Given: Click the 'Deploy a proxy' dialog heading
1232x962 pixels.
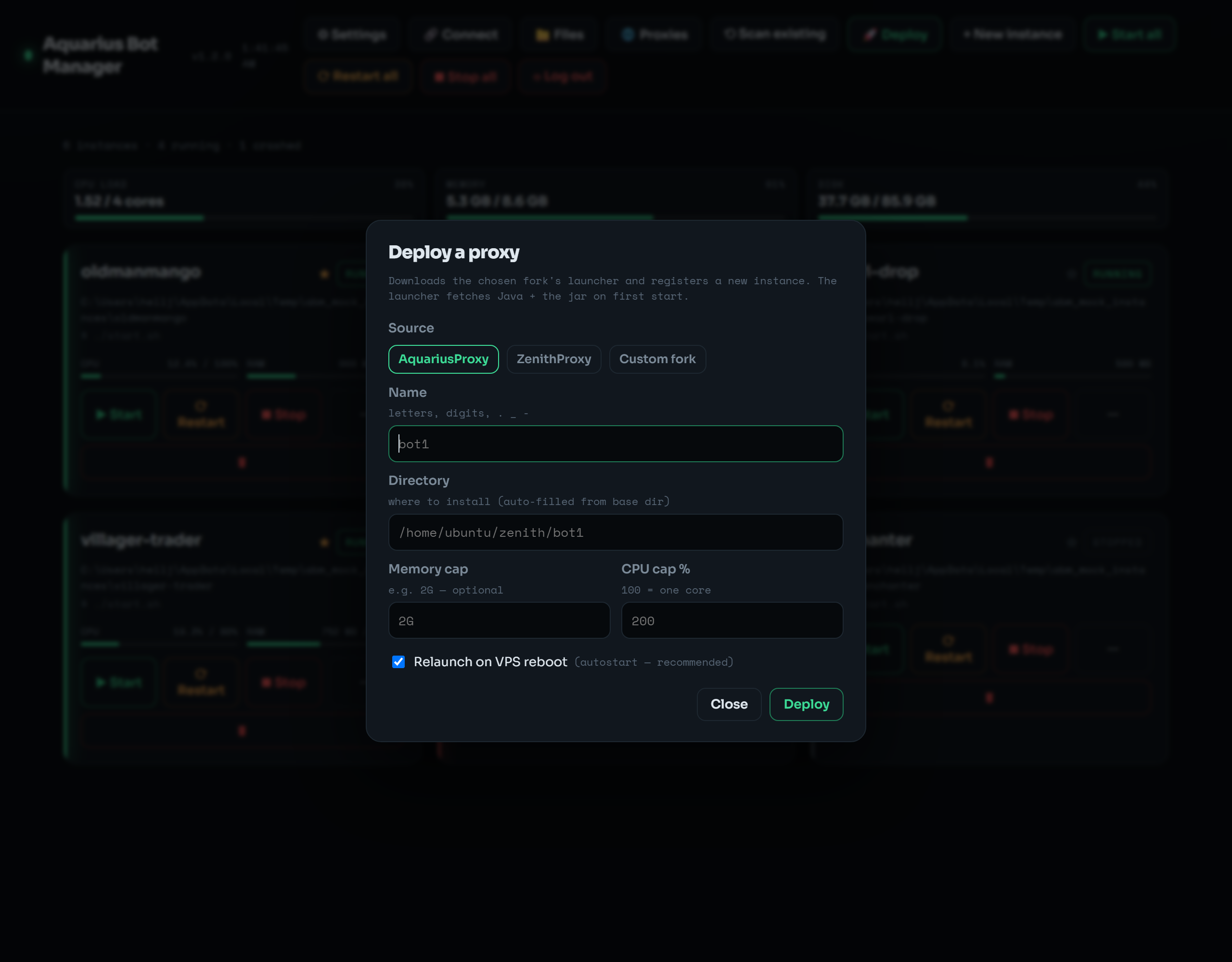Looking at the screenshot, I should [453, 252].
